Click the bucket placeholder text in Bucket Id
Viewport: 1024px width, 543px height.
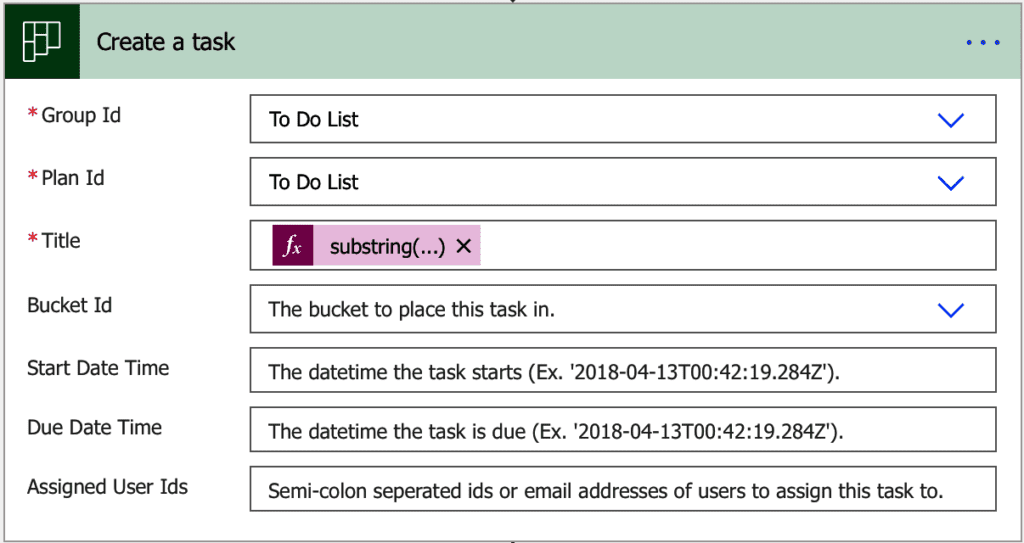411,310
